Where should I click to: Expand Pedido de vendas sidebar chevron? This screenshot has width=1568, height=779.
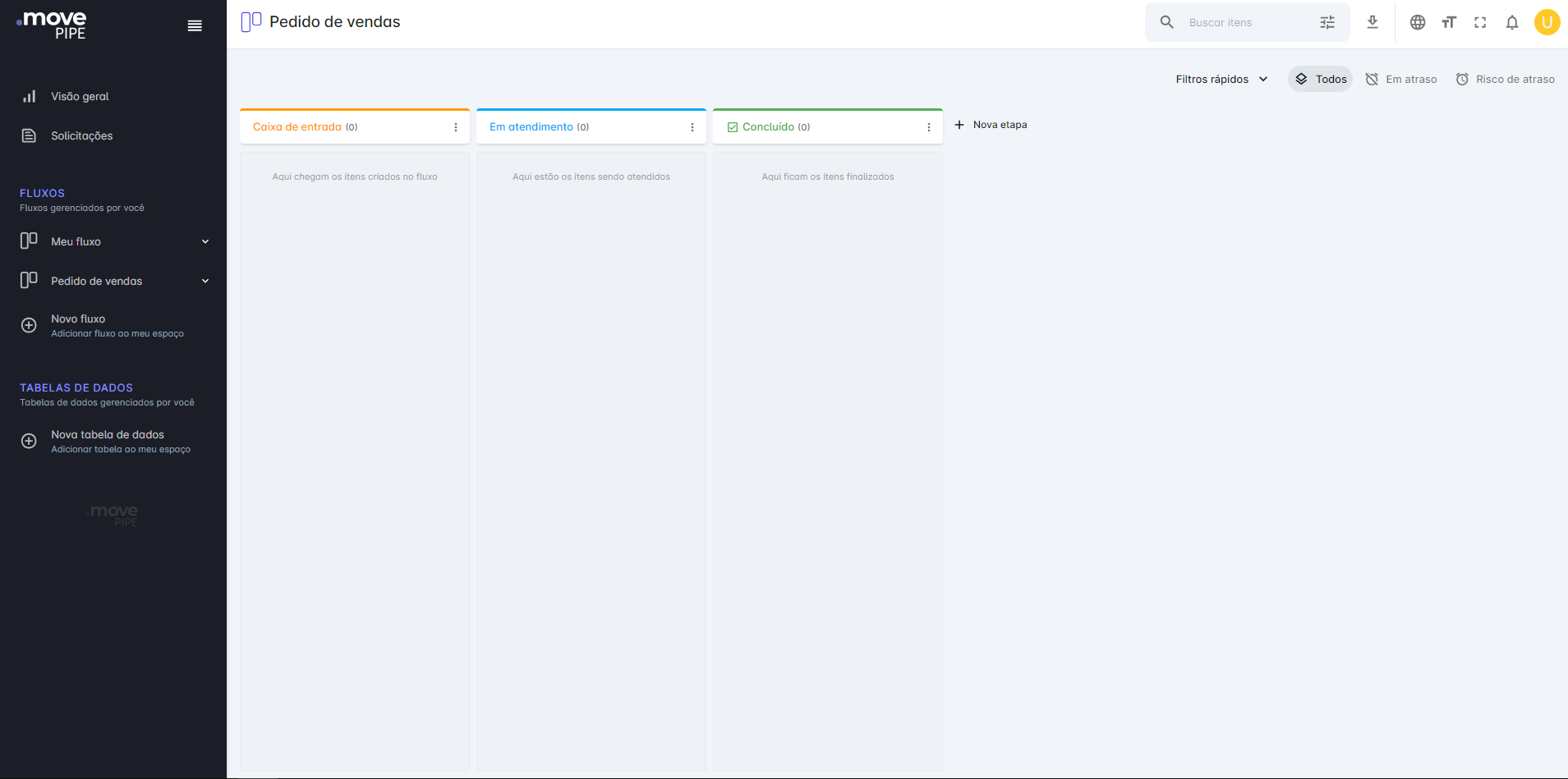[x=205, y=281]
